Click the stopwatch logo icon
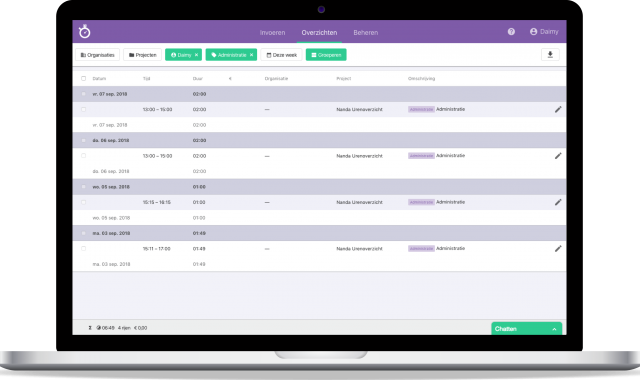This screenshot has height=380, width=640. [x=84, y=31]
